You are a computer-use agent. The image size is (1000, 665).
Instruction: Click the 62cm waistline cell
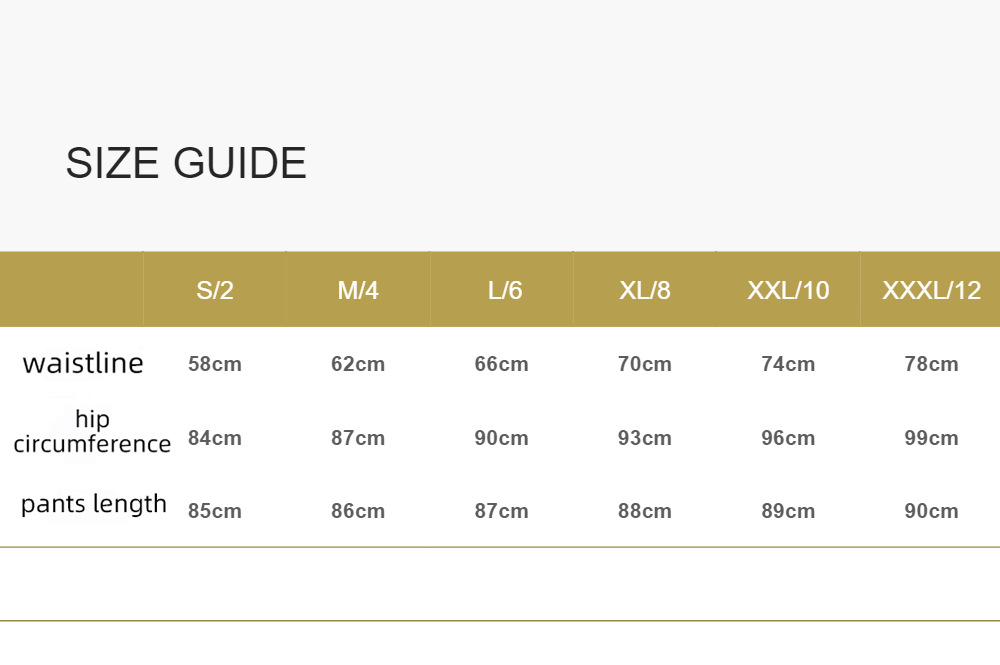358,364
